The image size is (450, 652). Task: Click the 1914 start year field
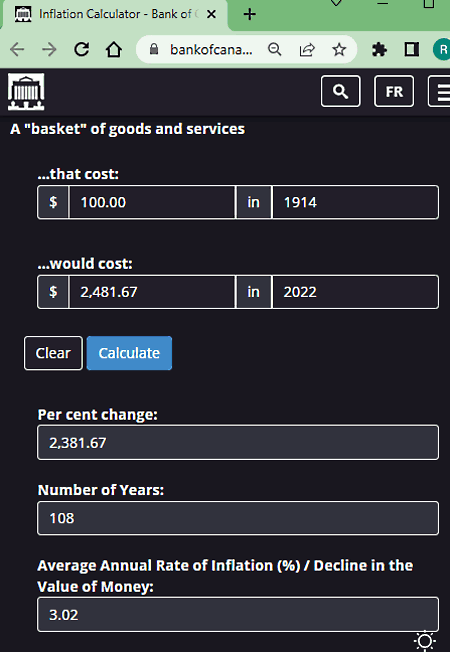pyautogui.click(x=355, y=202)
